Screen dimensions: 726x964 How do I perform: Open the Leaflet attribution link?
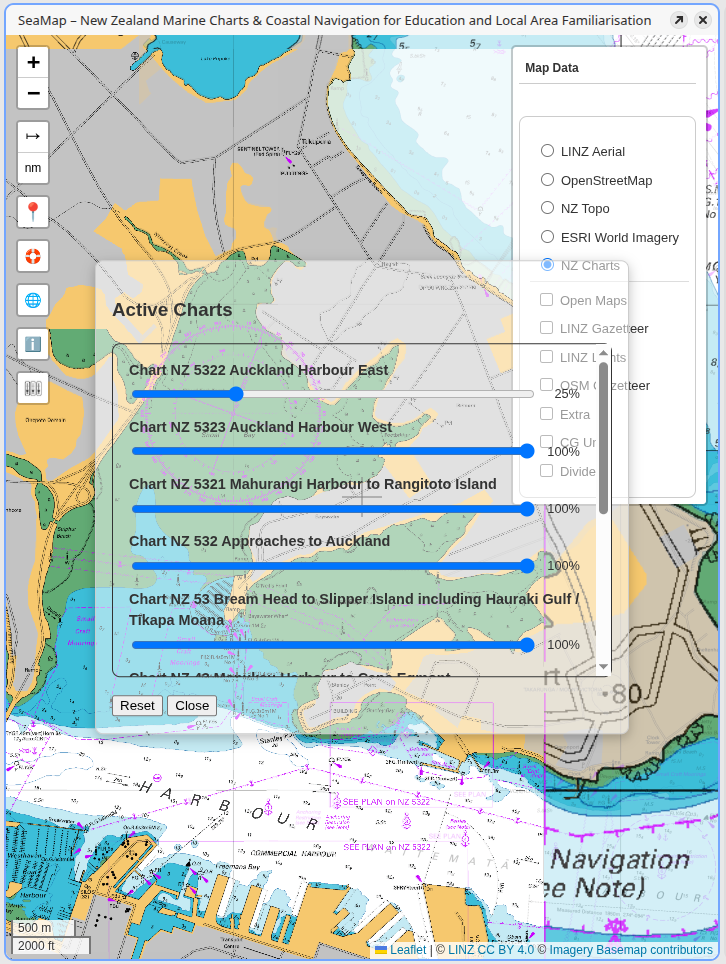coord(408,950)
